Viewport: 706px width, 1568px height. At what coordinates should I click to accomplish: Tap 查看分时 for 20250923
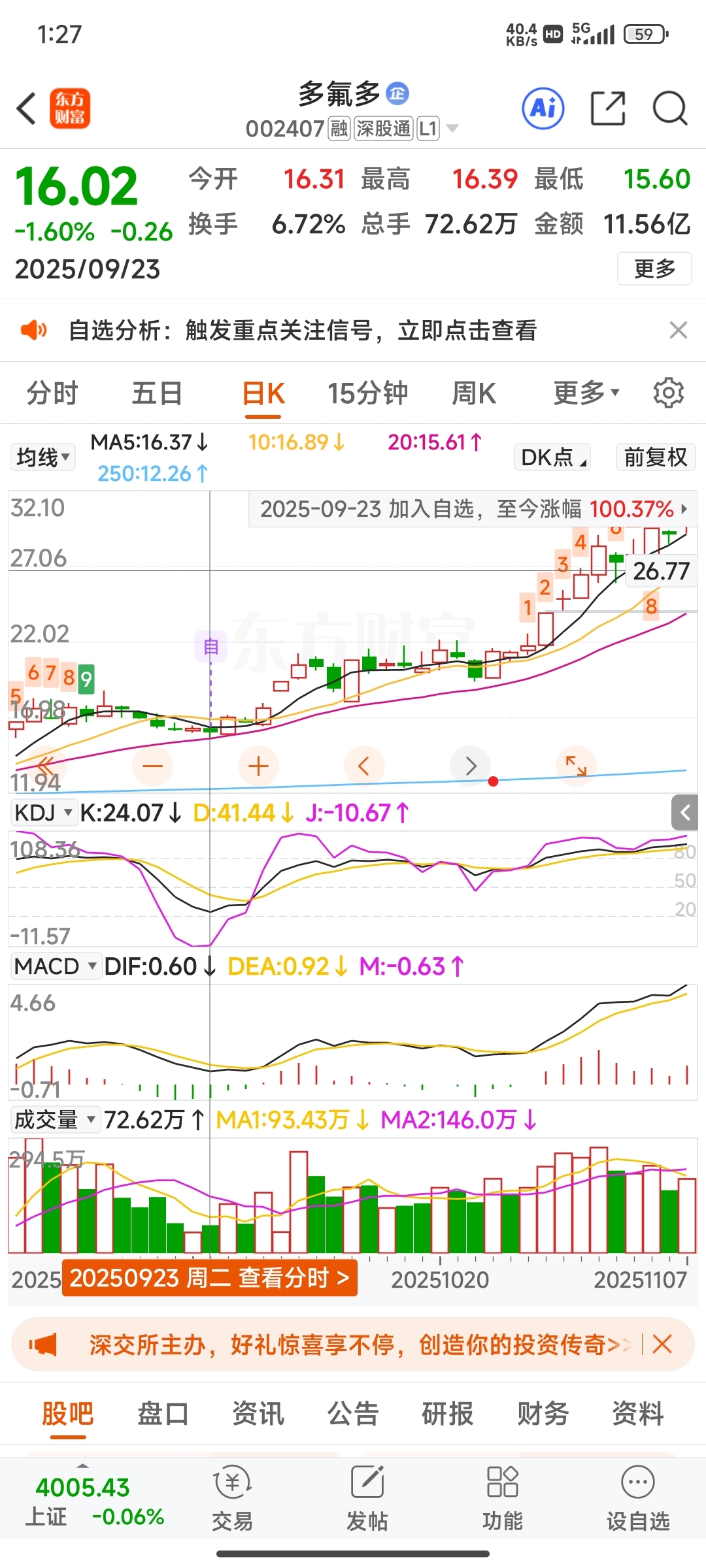[x=210, y=1277]
